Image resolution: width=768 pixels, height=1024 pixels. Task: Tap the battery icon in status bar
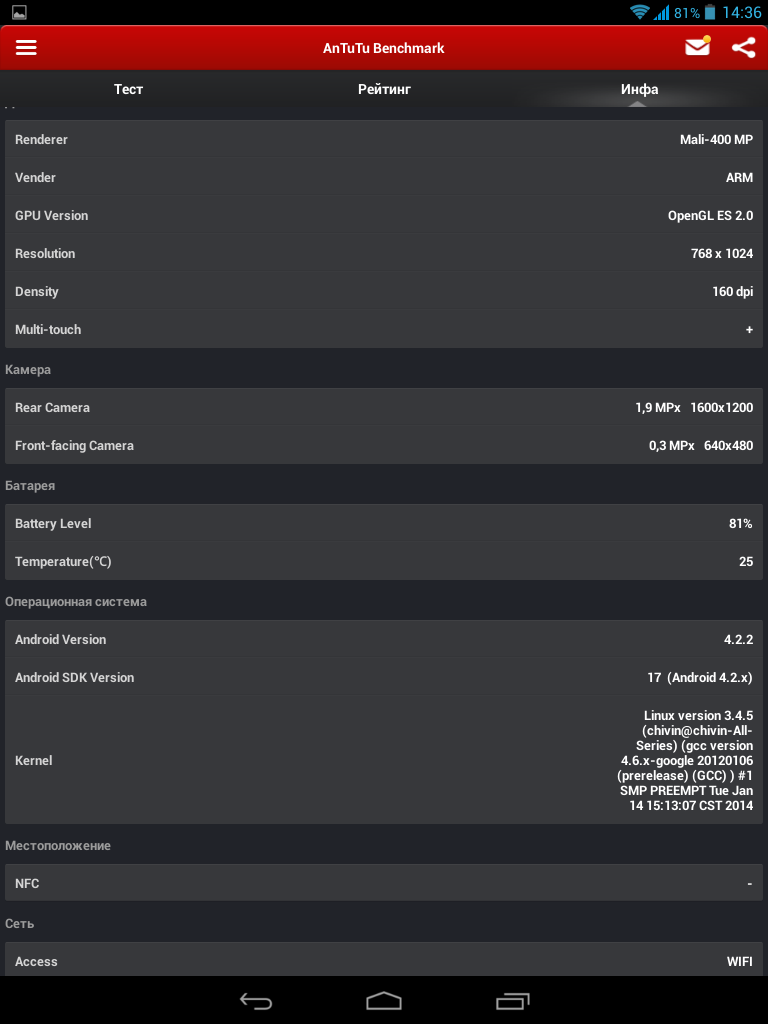pos(711,12)
